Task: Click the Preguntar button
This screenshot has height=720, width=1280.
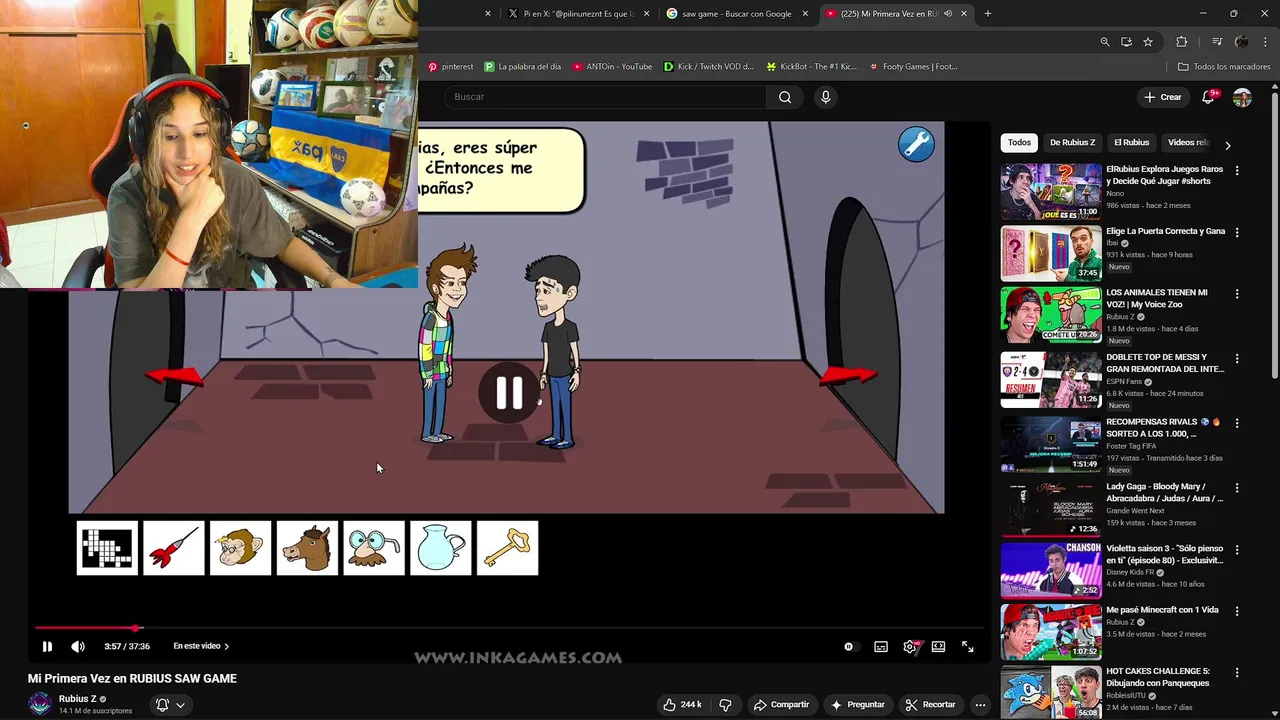Action: point(858,704)
